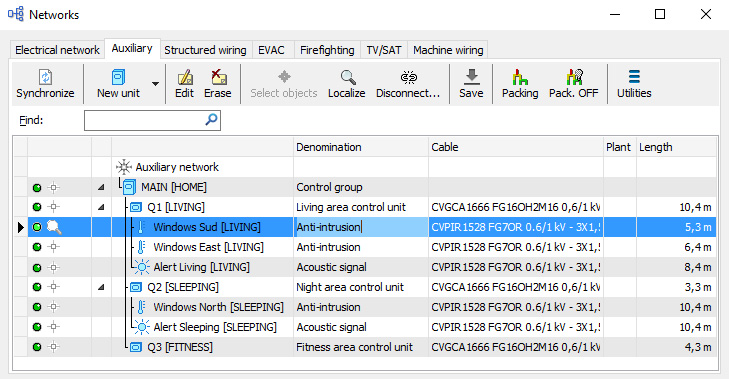Click the Disconnect chain icon
The width and height of the screenshot is (729, 379).
(x=408, y=77)
